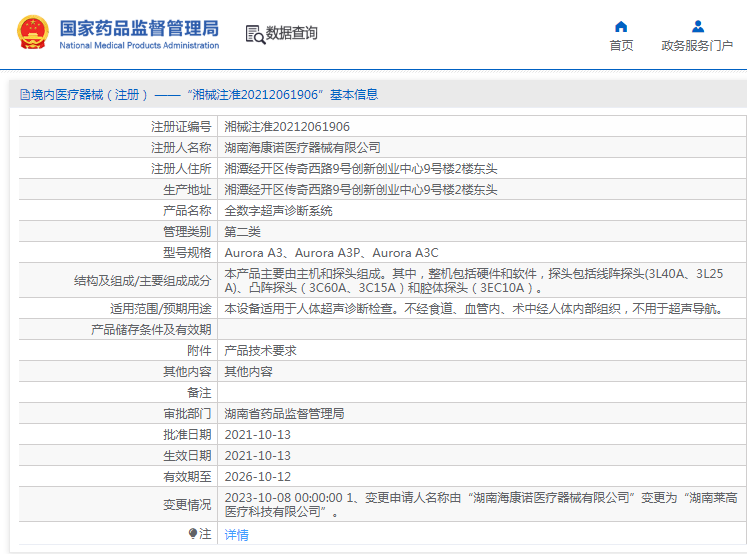Click the 管理类别 value 第二类
This screenshot has height=554, width=747.
point(242,232)
